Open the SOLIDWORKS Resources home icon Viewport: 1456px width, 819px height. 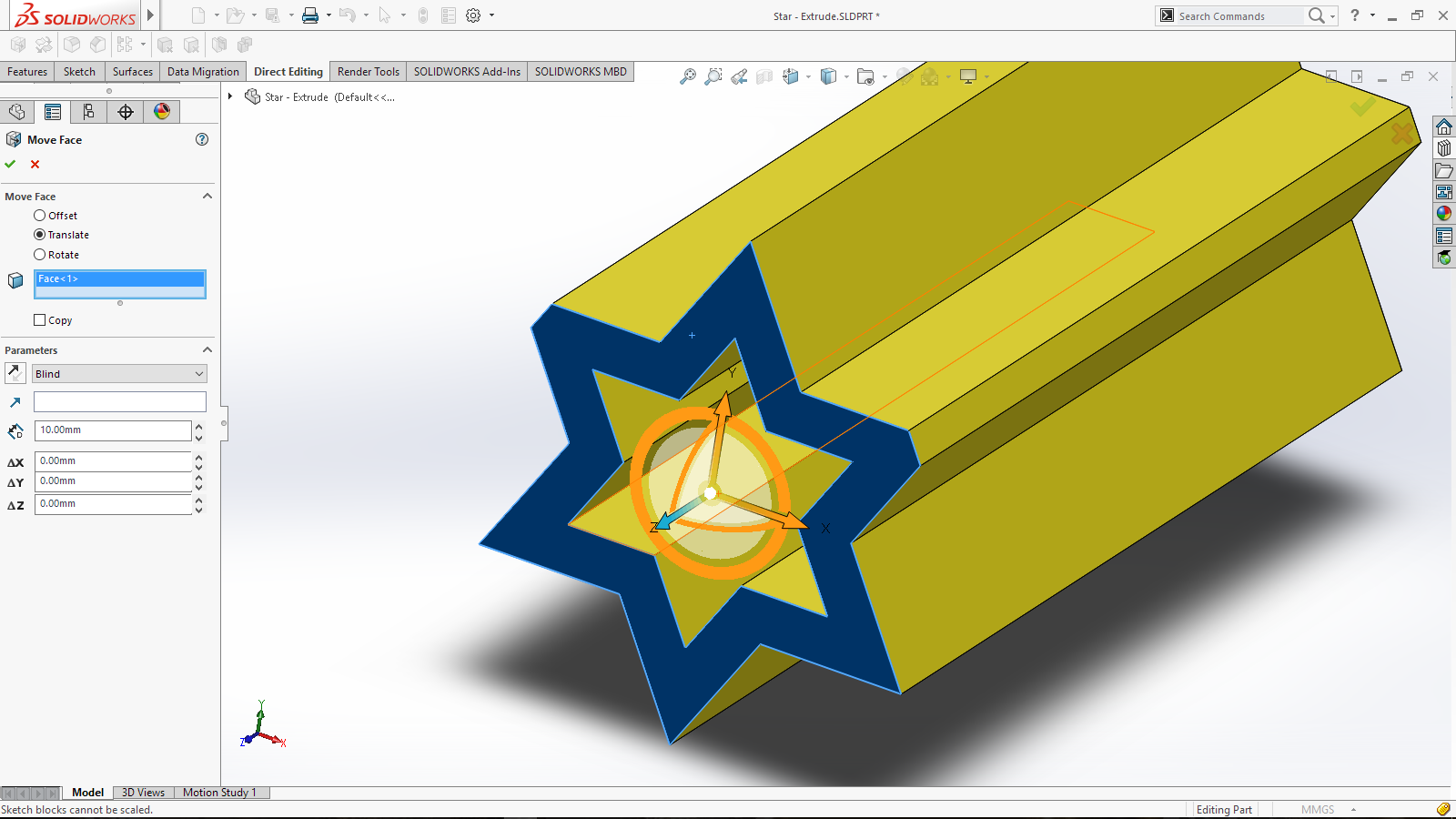(1443, 126)
